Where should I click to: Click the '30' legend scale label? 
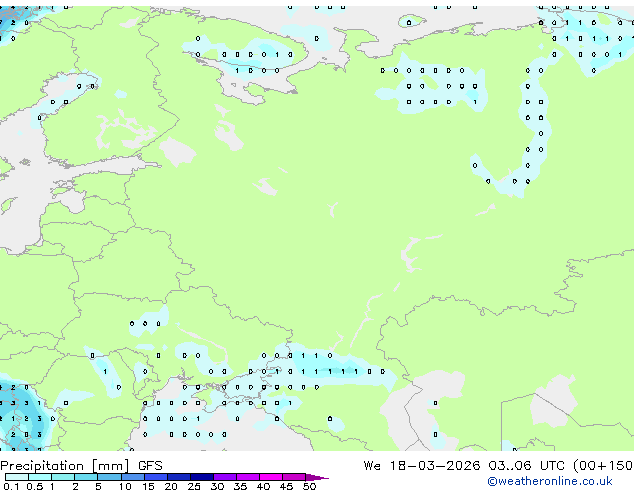[217, 486]
